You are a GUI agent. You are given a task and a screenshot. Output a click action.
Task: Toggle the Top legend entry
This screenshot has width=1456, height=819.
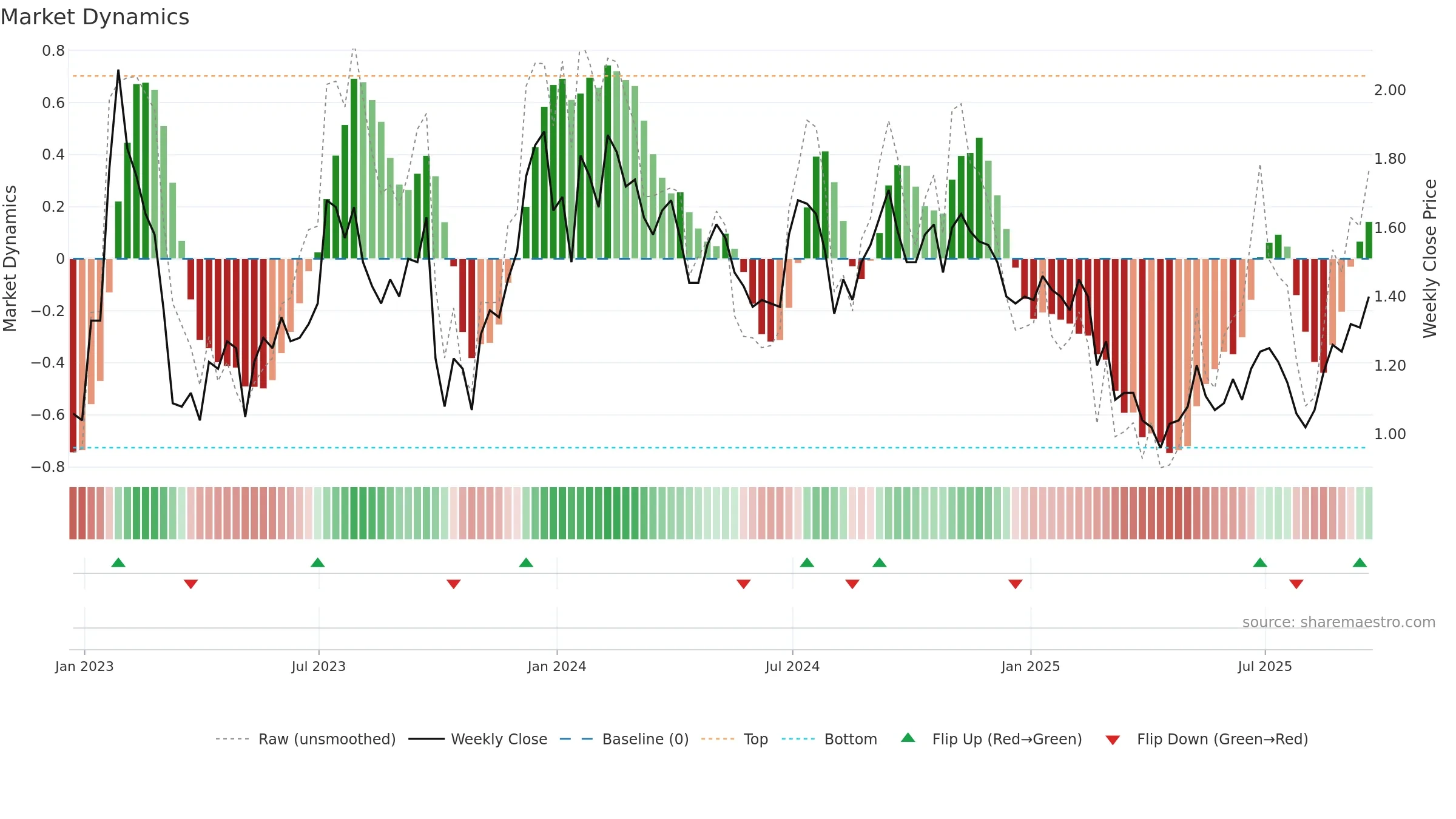(x=735, y=739)
